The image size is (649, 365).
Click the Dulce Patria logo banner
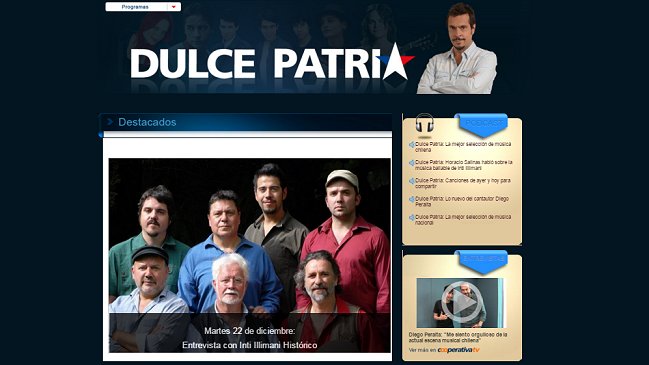click(x=272, y=64)
